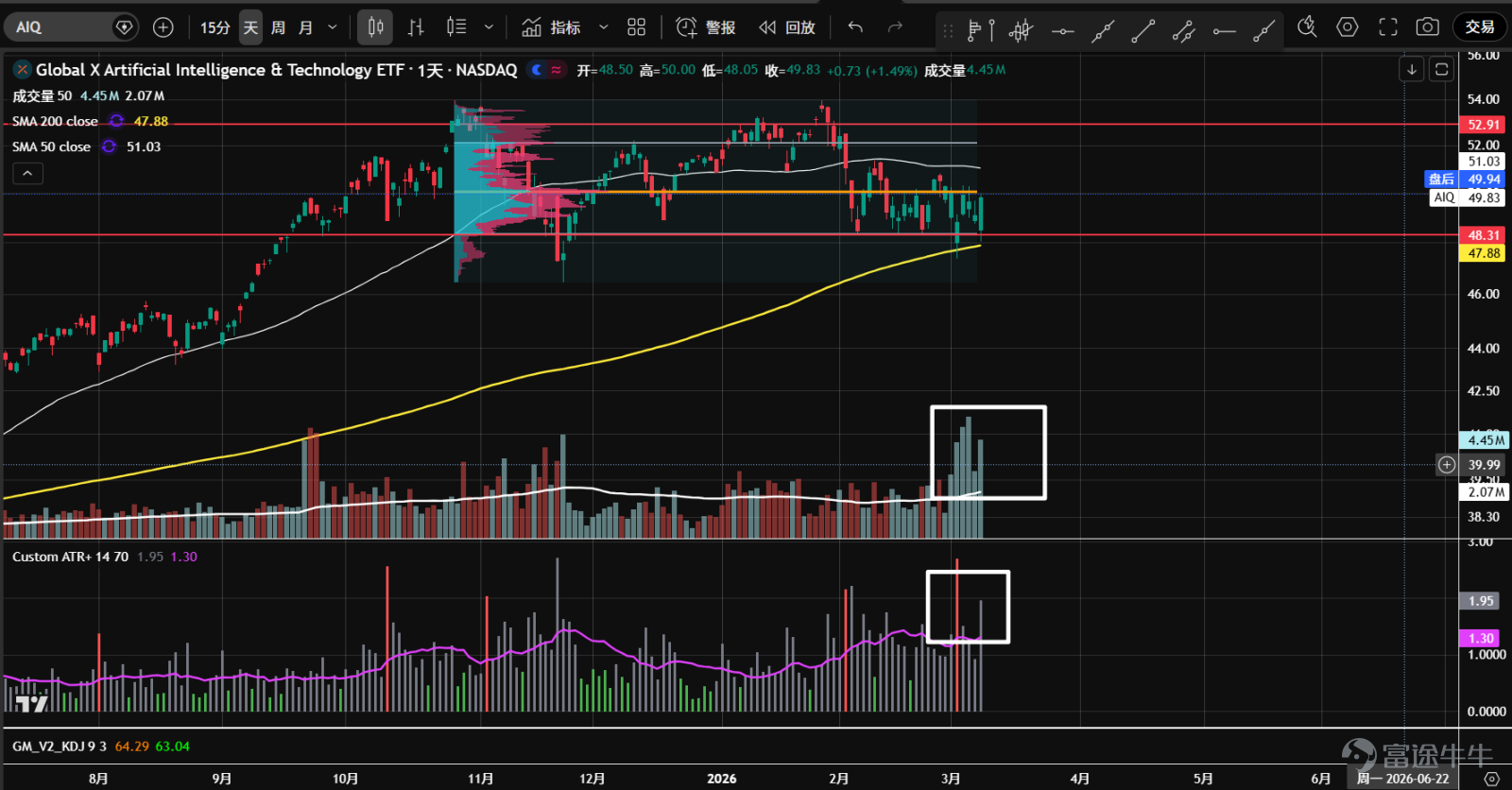Screen dimensions: 1512x790
Task: Start 回放 bar replay
Action: (x=787, y=27)
